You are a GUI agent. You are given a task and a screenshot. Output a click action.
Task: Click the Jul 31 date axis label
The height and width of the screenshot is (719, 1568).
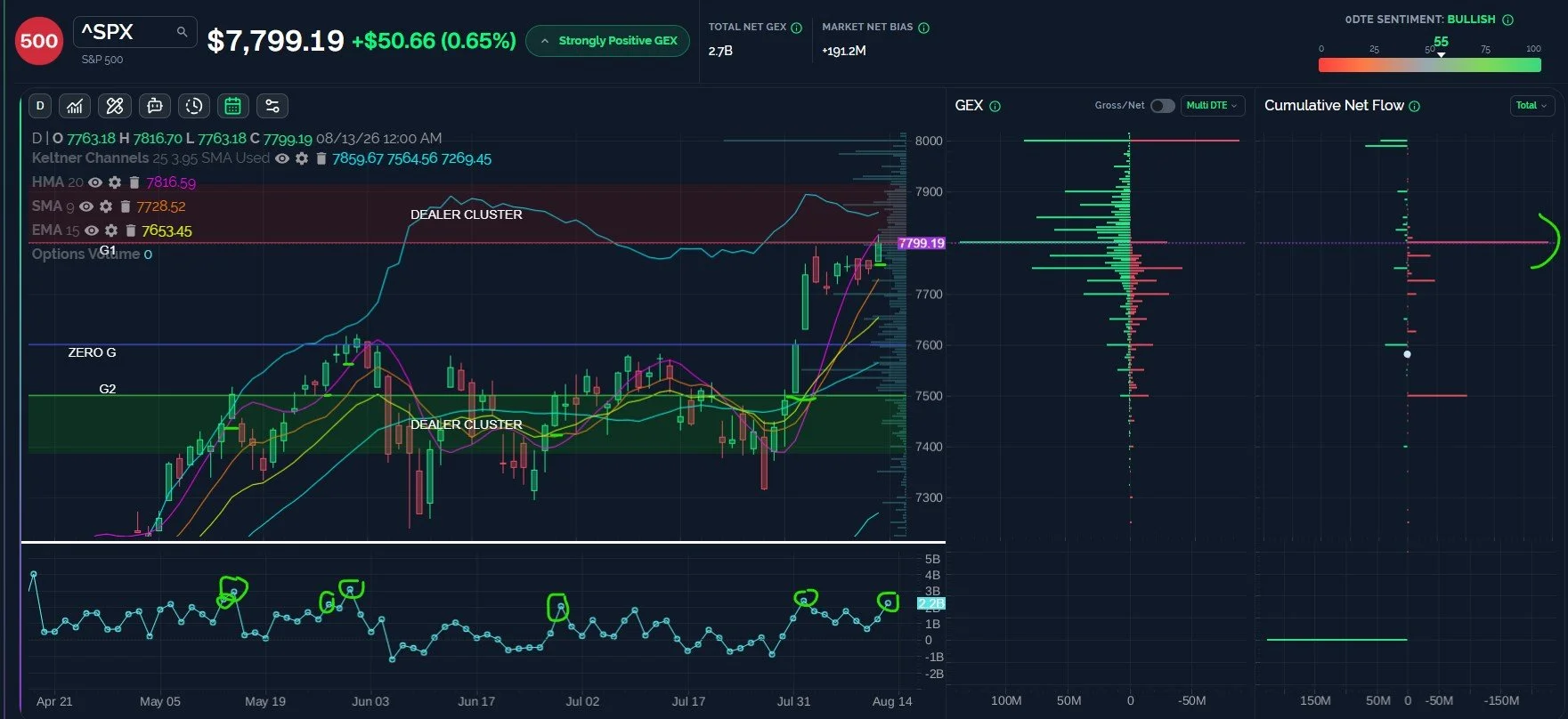pyautogui.click(x=793, y=701)
